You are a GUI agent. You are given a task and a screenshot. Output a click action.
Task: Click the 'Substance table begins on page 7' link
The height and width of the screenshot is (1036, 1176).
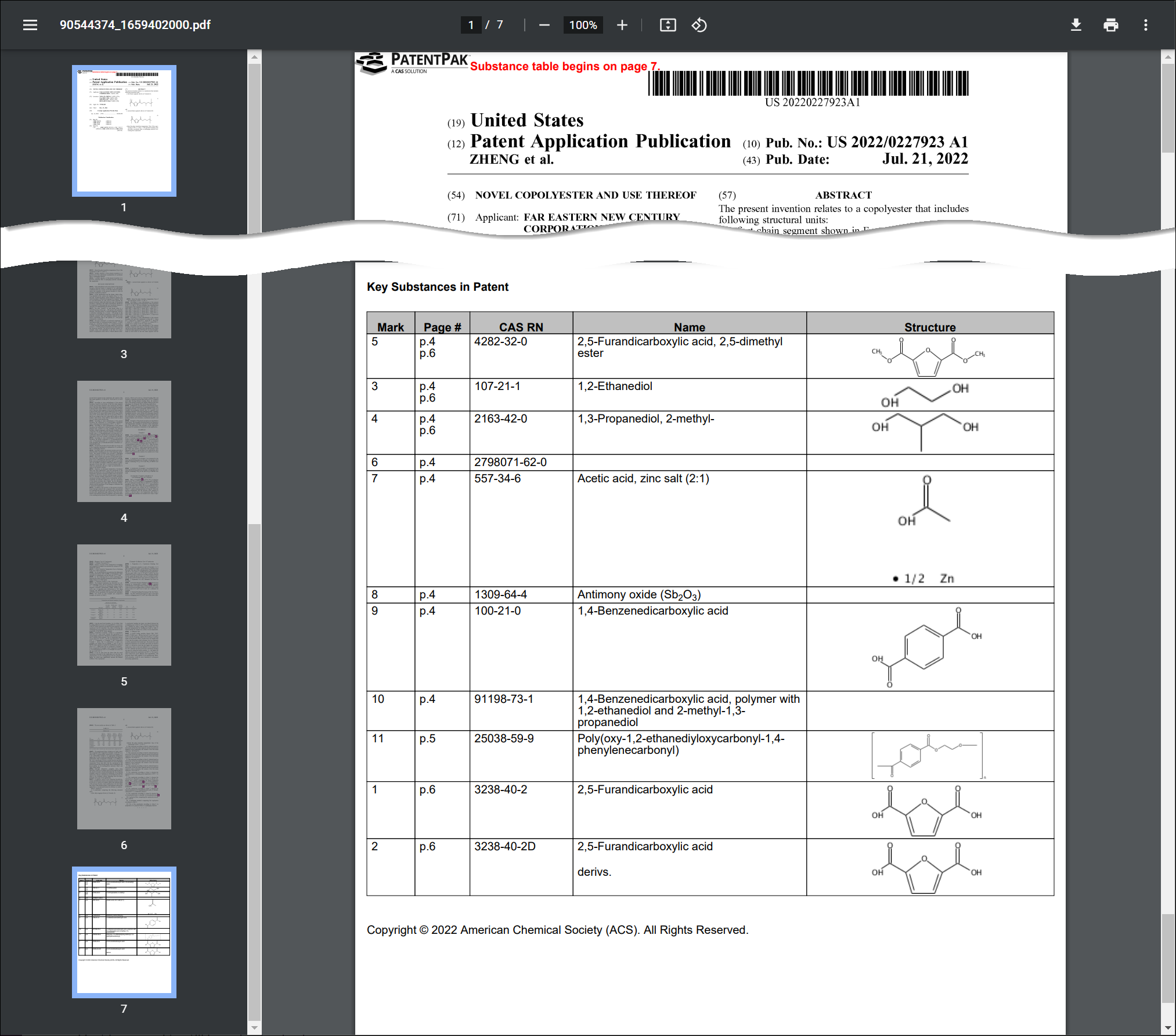[564, 66]
